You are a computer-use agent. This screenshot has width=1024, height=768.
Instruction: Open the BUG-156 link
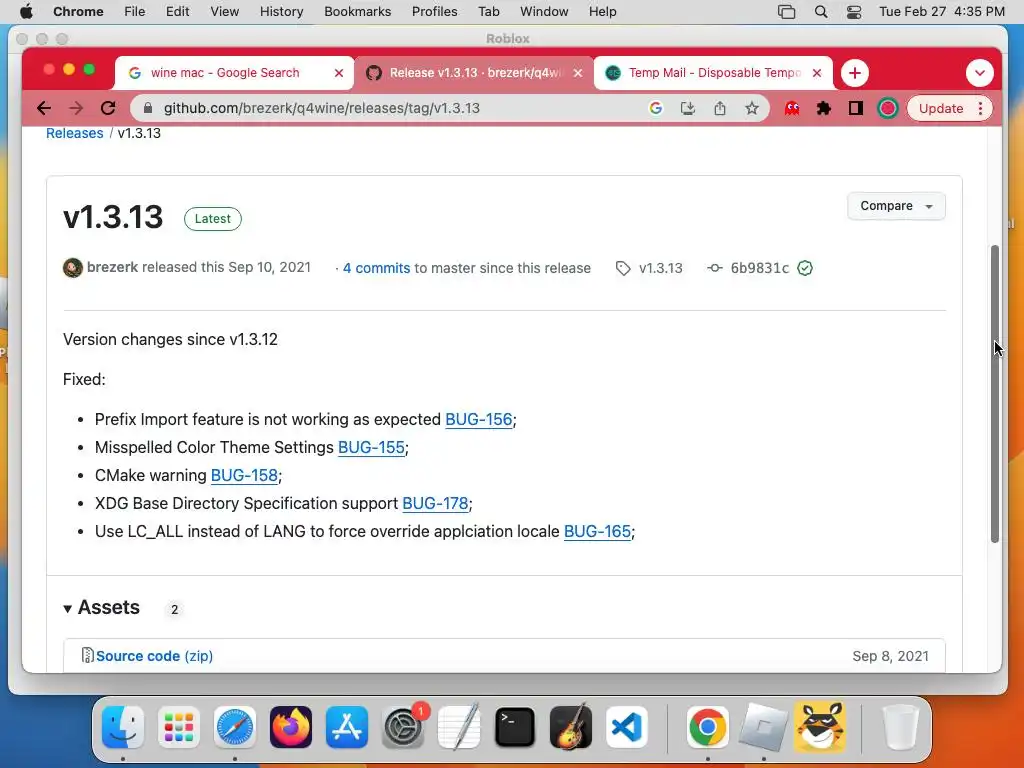479,419
